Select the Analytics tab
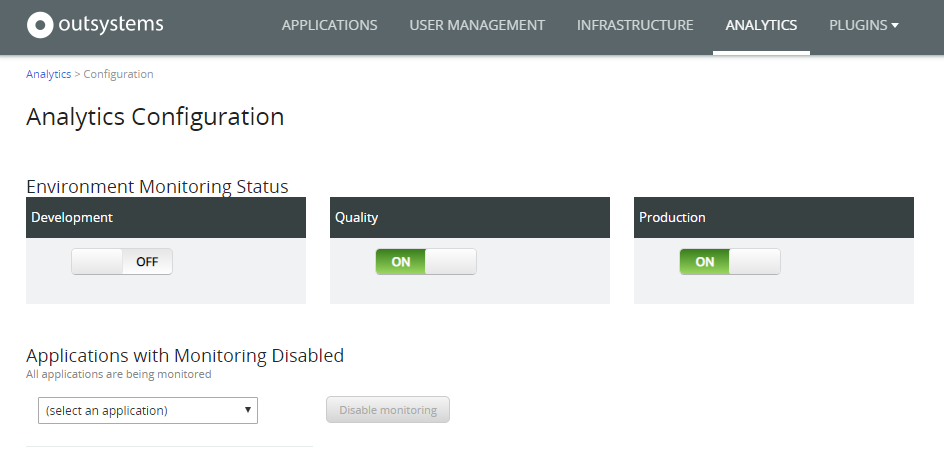This screenshot has width=944, height=474. pos(761,25)
